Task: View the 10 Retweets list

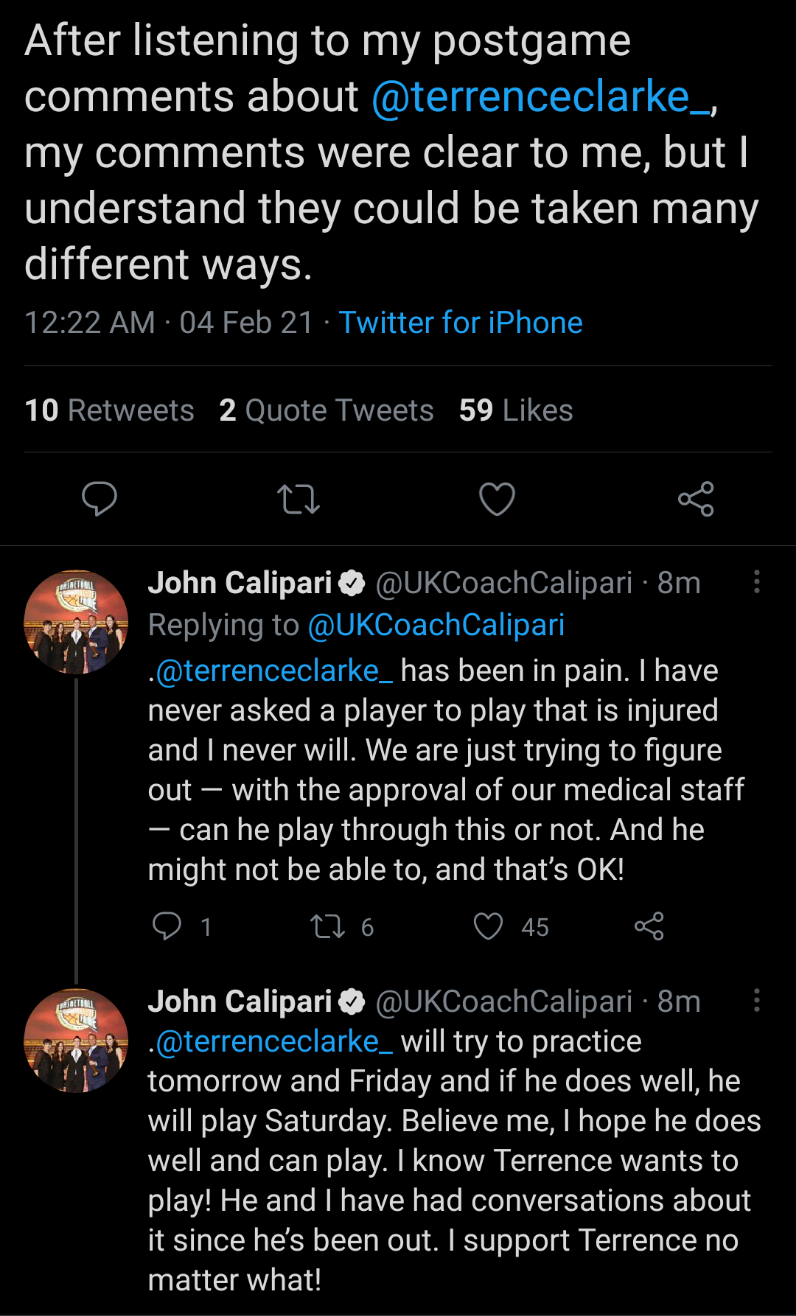Action: coord(109,410)
